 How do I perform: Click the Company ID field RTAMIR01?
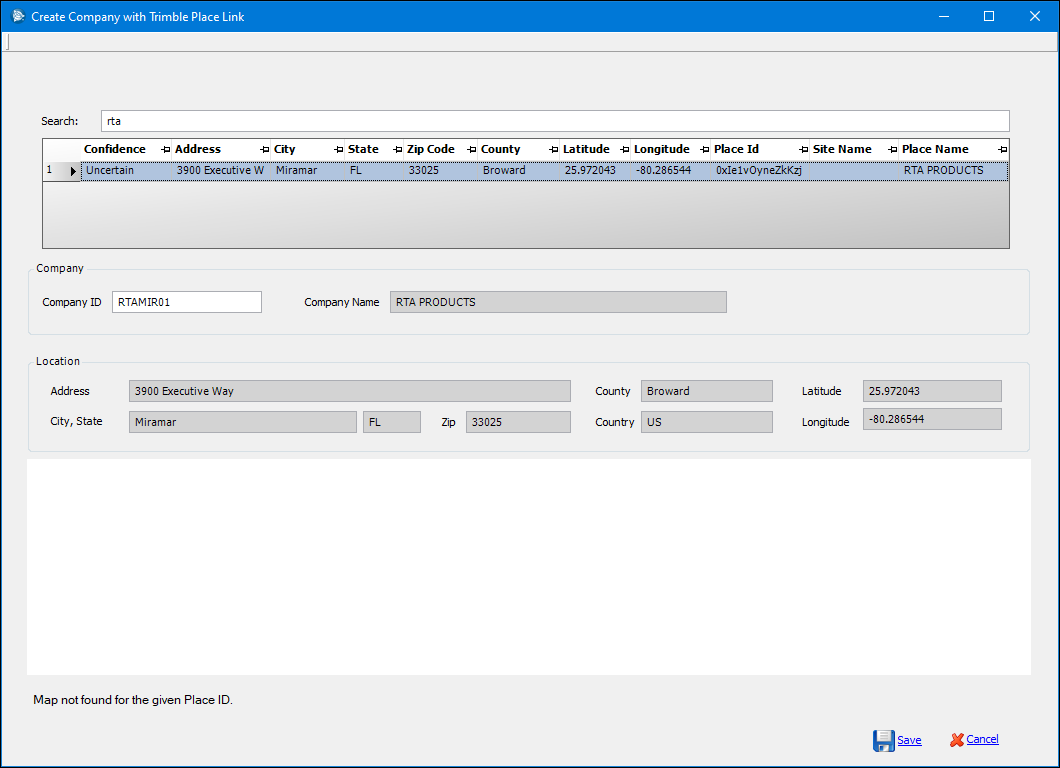[x=186, y=302]
